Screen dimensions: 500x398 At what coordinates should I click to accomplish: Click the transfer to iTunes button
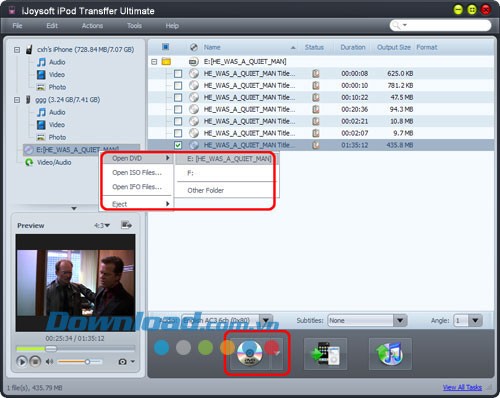click(390, 354)
